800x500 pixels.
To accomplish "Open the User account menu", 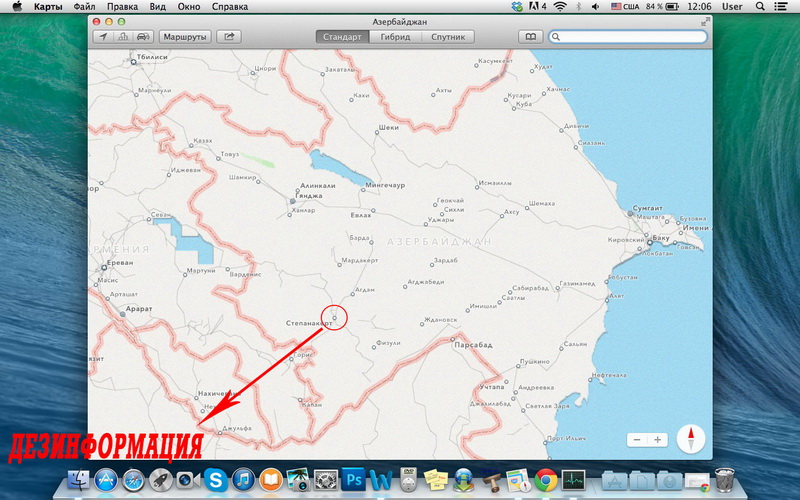I will [732, 7].
